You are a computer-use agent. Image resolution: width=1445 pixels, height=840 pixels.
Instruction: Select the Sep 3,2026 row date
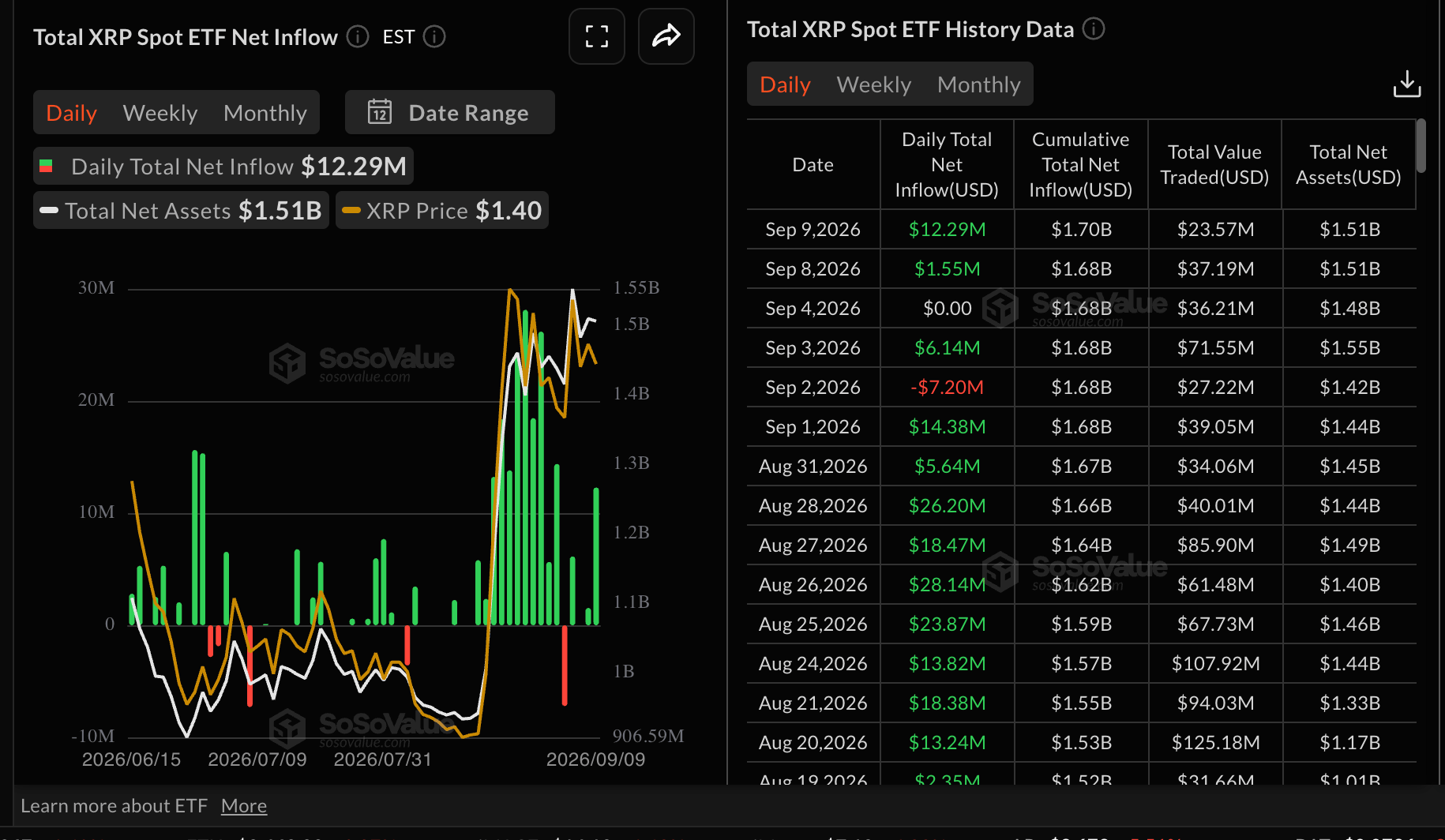813,348
